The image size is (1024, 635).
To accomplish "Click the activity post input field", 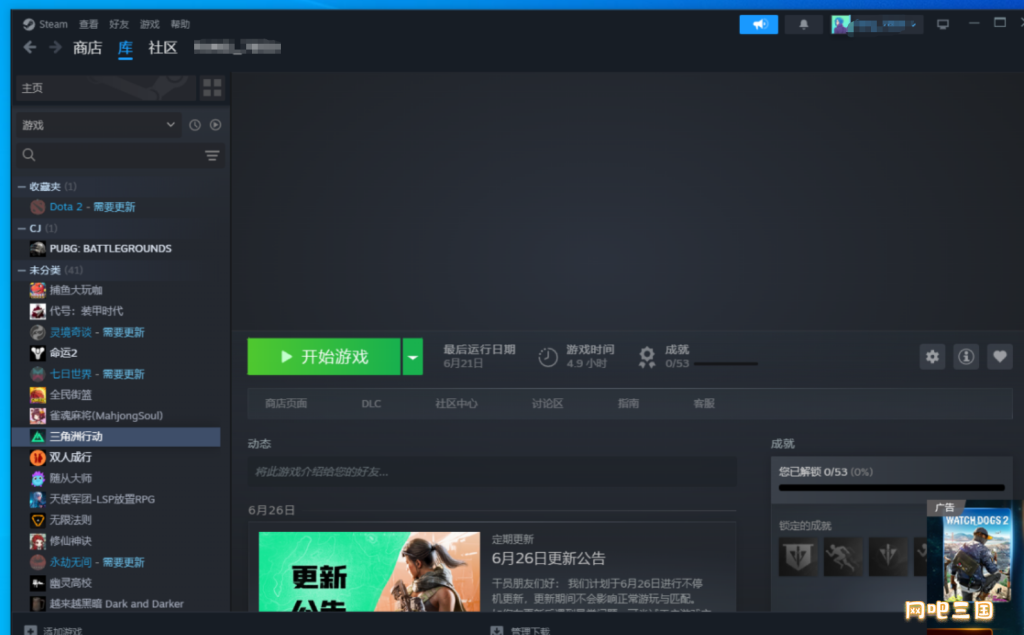I will coord(492,472).
